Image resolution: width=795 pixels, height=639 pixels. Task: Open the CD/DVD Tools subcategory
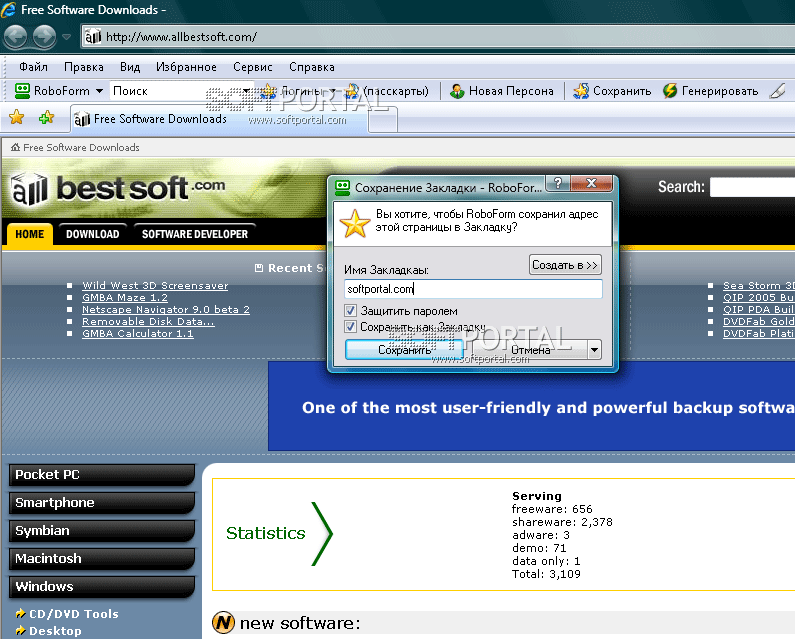click(x=74, y=614)
